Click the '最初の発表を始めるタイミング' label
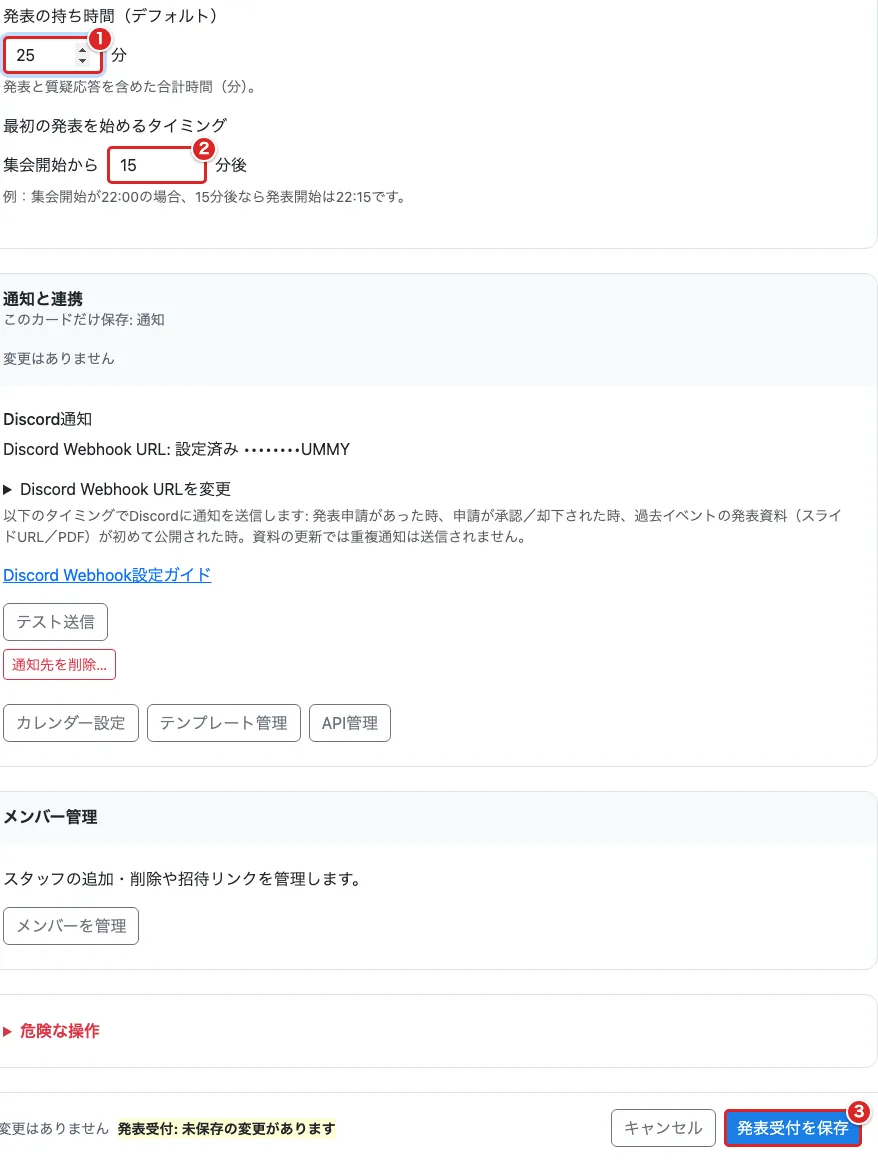Image resolution: width=878 pixels, height=1164 pixels. [115, 125]
